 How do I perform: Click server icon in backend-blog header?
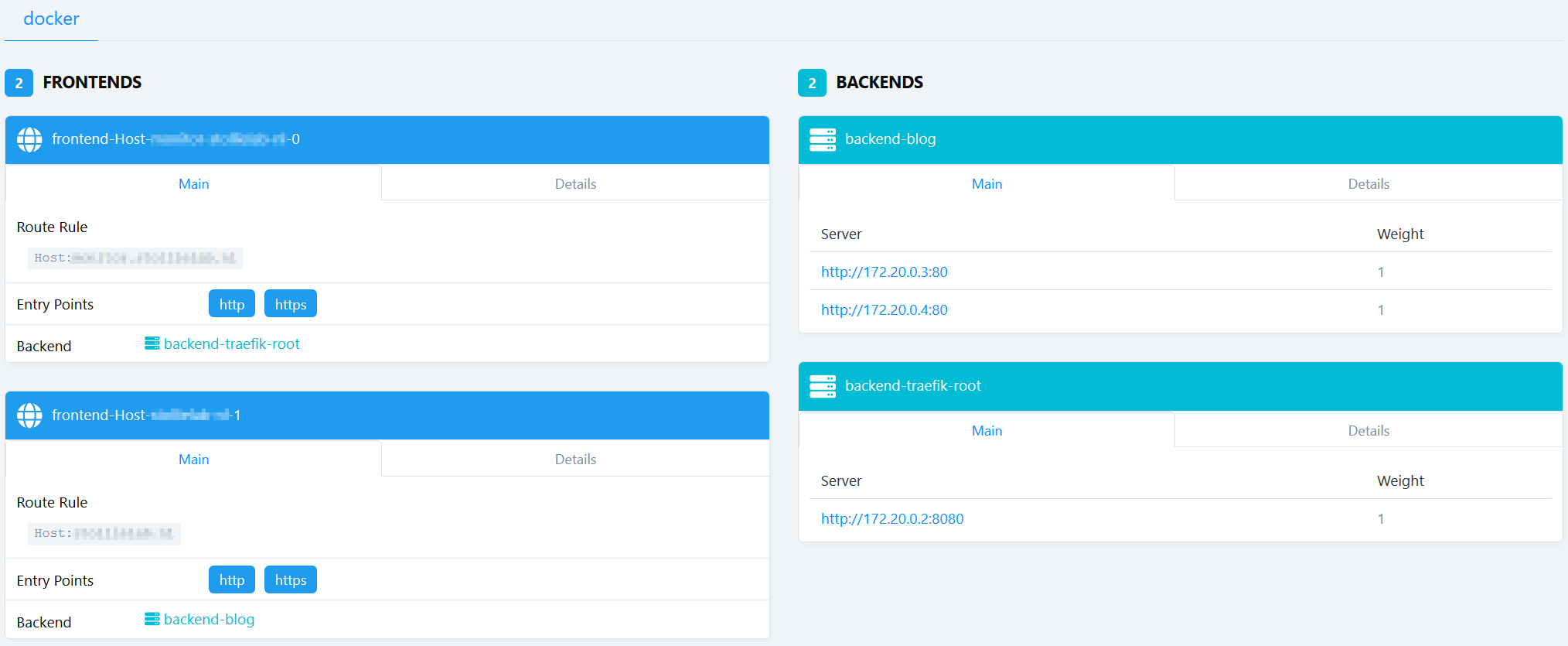pyautogui.click(x=822, y=139)
